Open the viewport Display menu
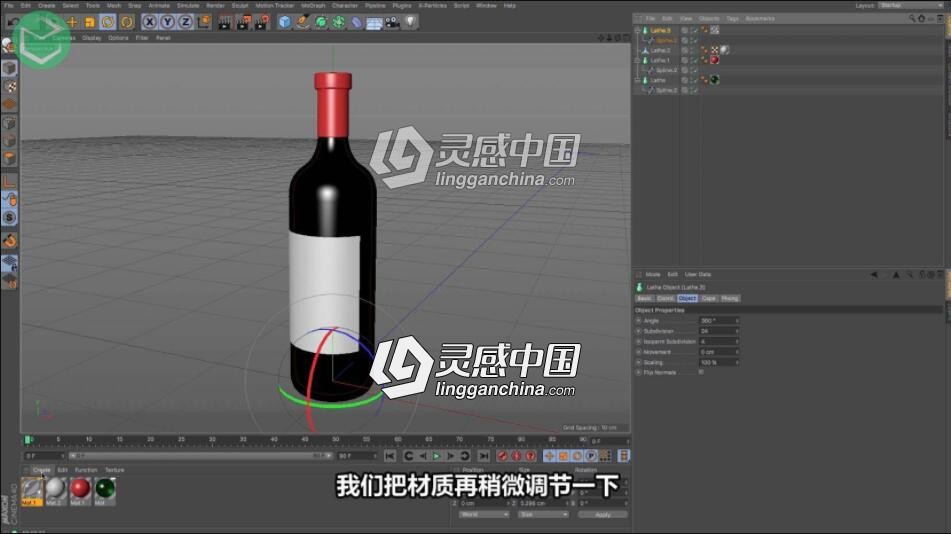This screenshot has width=951, height=534. (x=92, y=38)
